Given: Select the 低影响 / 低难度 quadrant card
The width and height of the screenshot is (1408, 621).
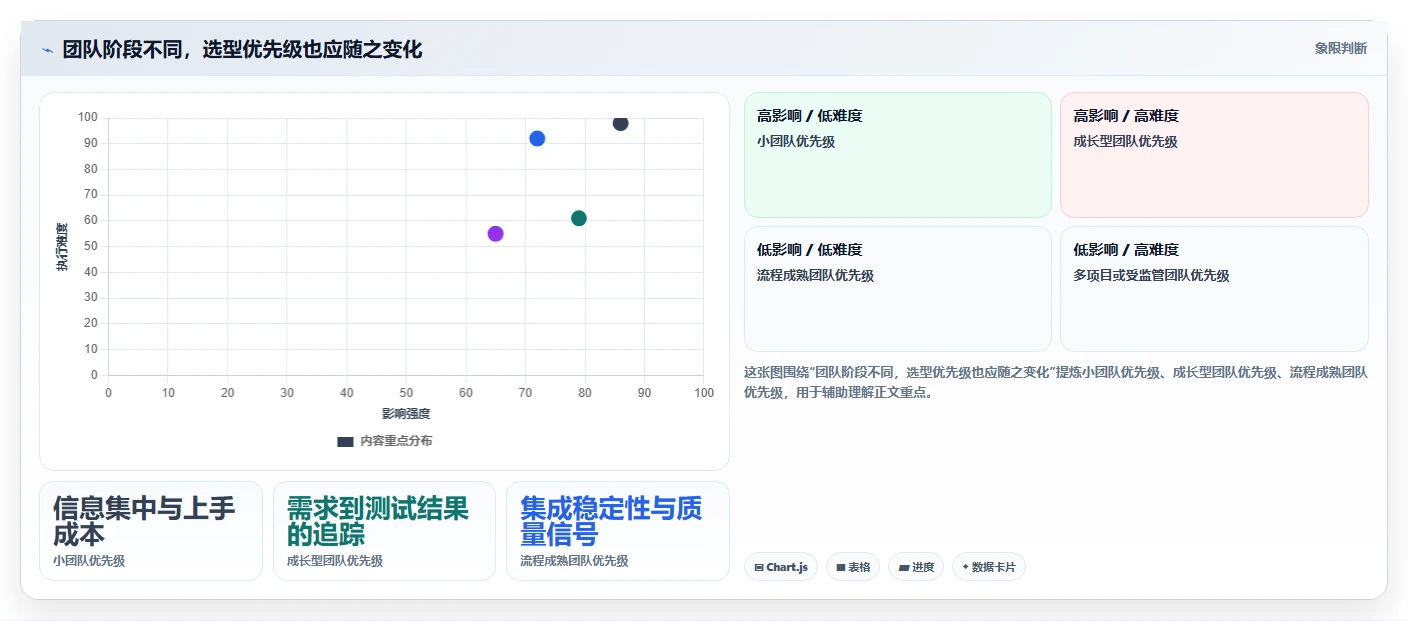Looking at the screenshot, I should [x=898, y=289].
